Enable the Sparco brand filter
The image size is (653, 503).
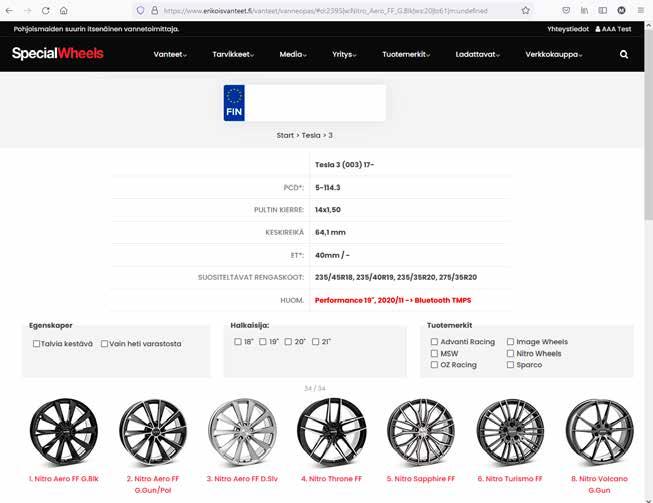coord(510,364)
